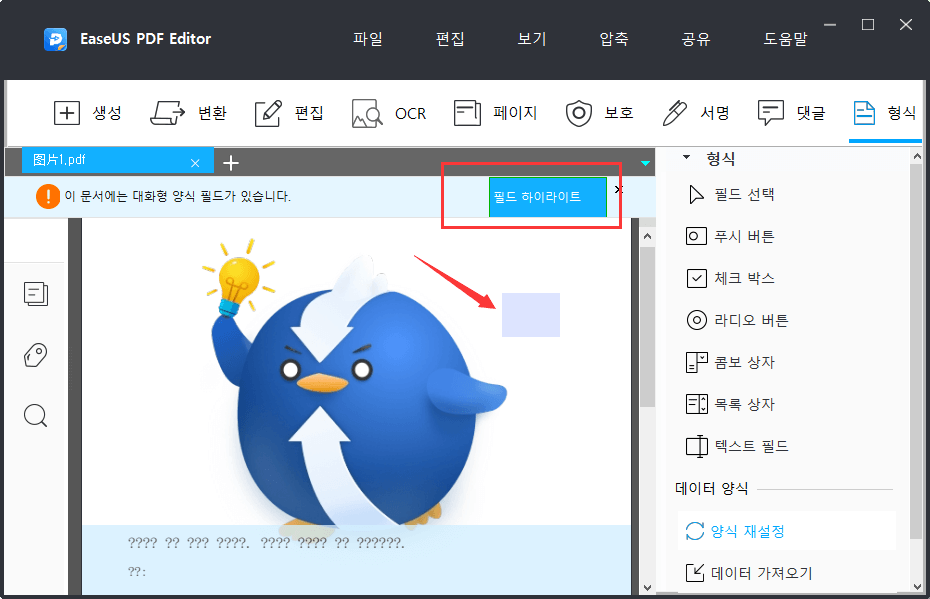Click the highlighted form field on the penguin page
Image resolution: width=930 pixels, height=599 pixels.
coord(531,316)
